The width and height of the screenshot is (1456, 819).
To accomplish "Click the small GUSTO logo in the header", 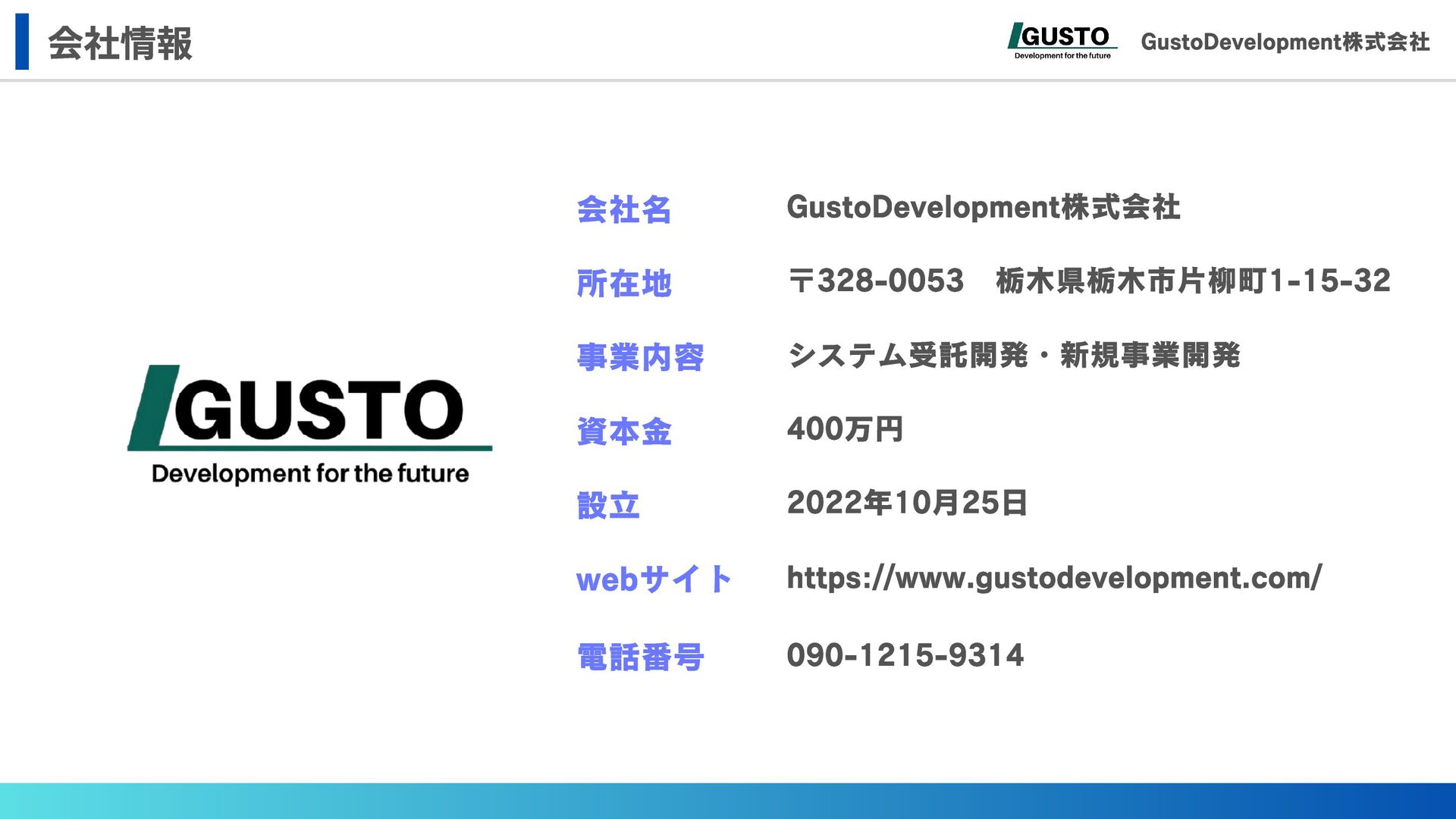I will tap(1062, 42).
